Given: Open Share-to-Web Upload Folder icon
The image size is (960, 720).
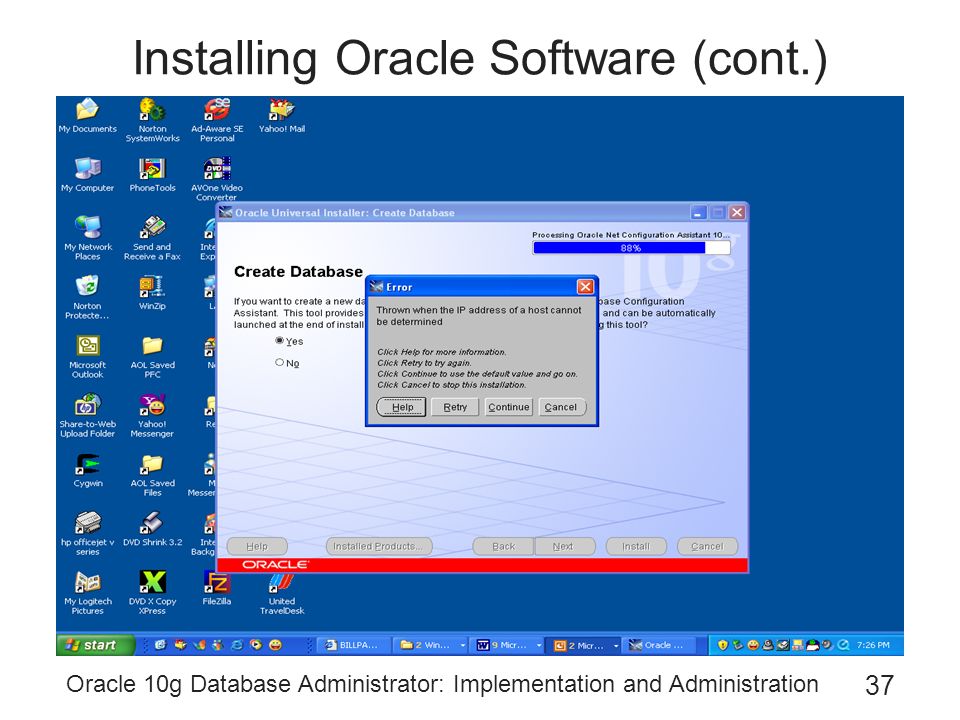Looking at the screenshot, I should [x=88, y=416].
